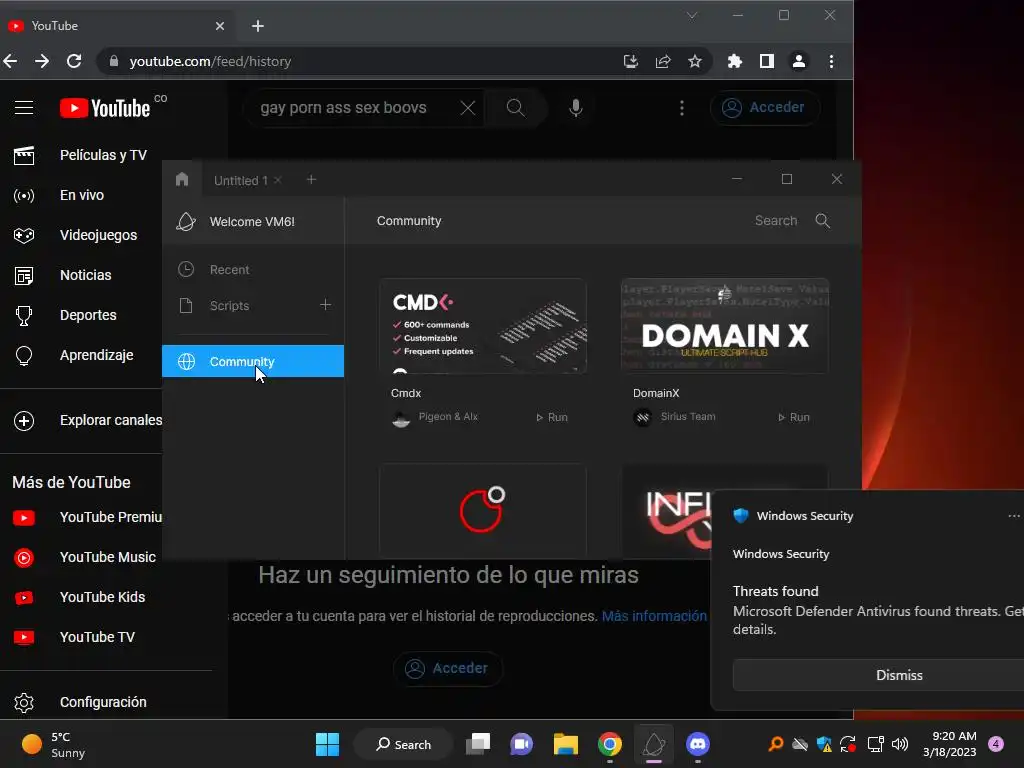
Task: Click the home icon in executor window
Action: point(182,180)
